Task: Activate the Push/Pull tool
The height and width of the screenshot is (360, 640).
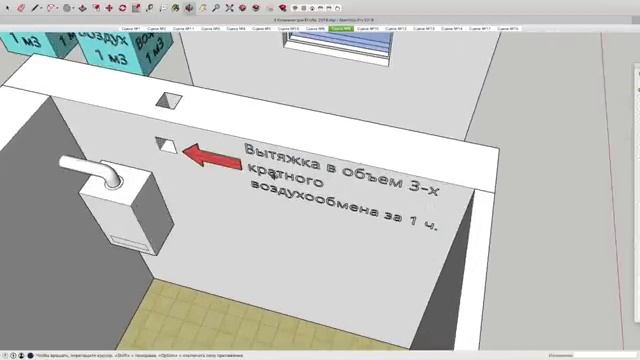Action: click(82, 8)
